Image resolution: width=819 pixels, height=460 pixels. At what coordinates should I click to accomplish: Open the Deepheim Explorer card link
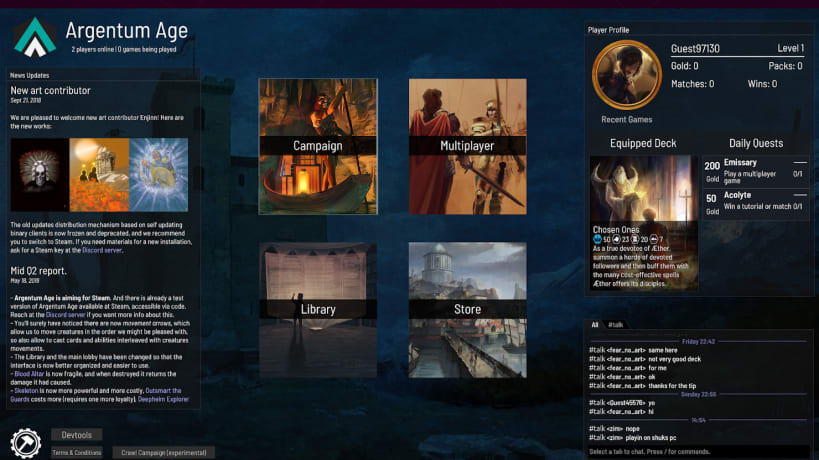[x=163, y=399]
